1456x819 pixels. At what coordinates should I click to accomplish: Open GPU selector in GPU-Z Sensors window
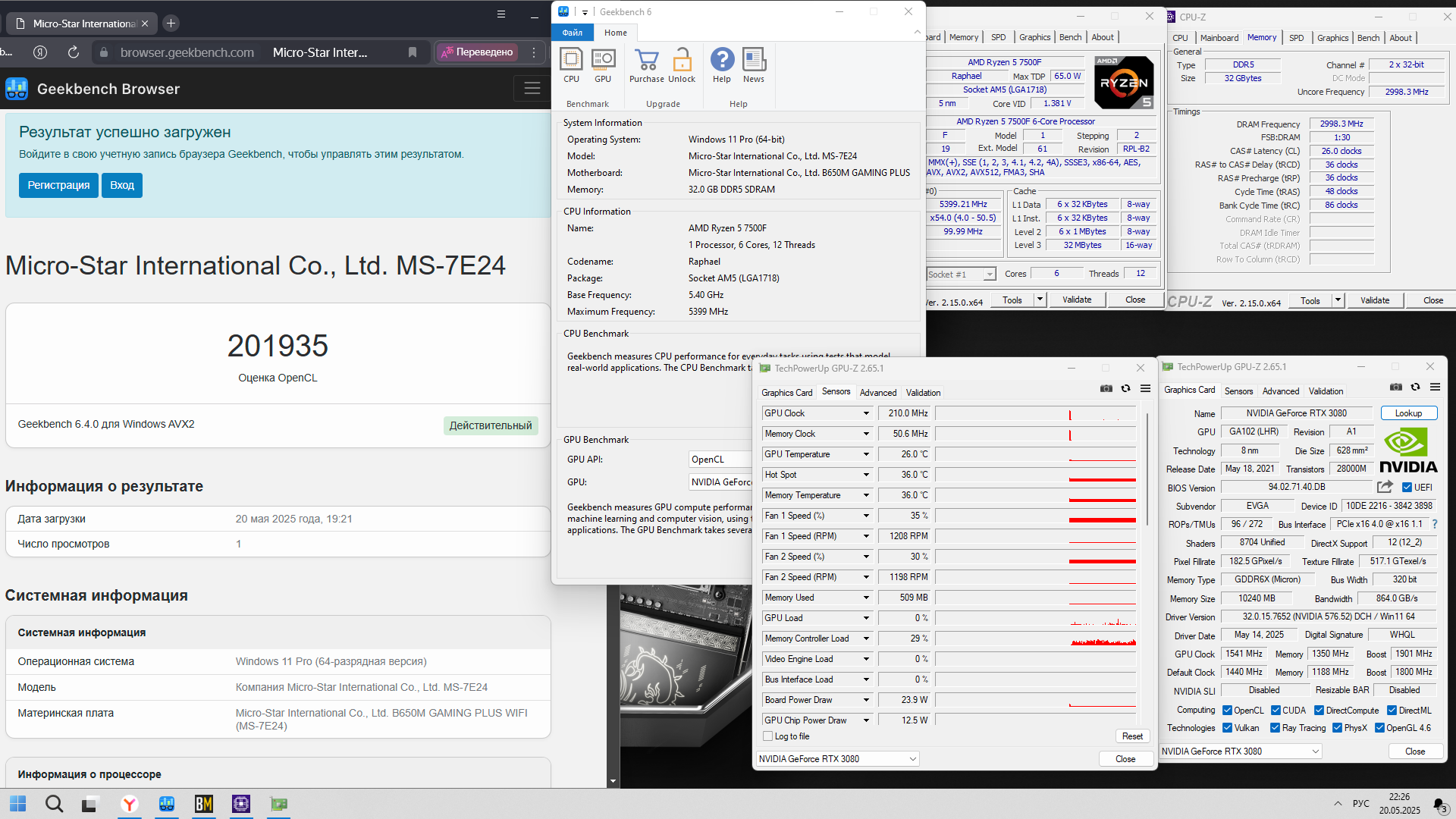point(838,759)
